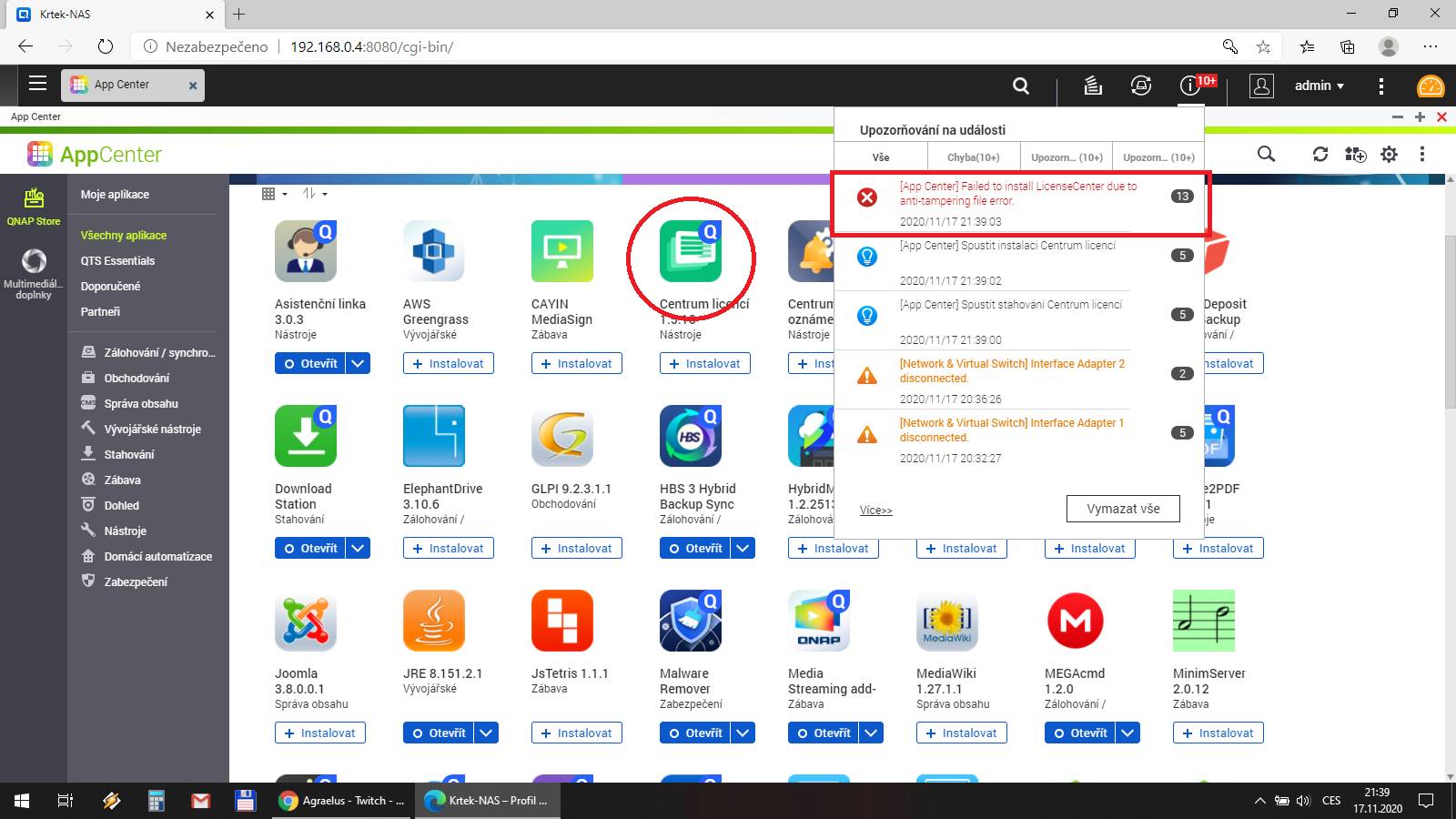Open Windows Start menu
Image resolution: width=1456 pixels, height=819 pixels.
click(x=22, y=801)
